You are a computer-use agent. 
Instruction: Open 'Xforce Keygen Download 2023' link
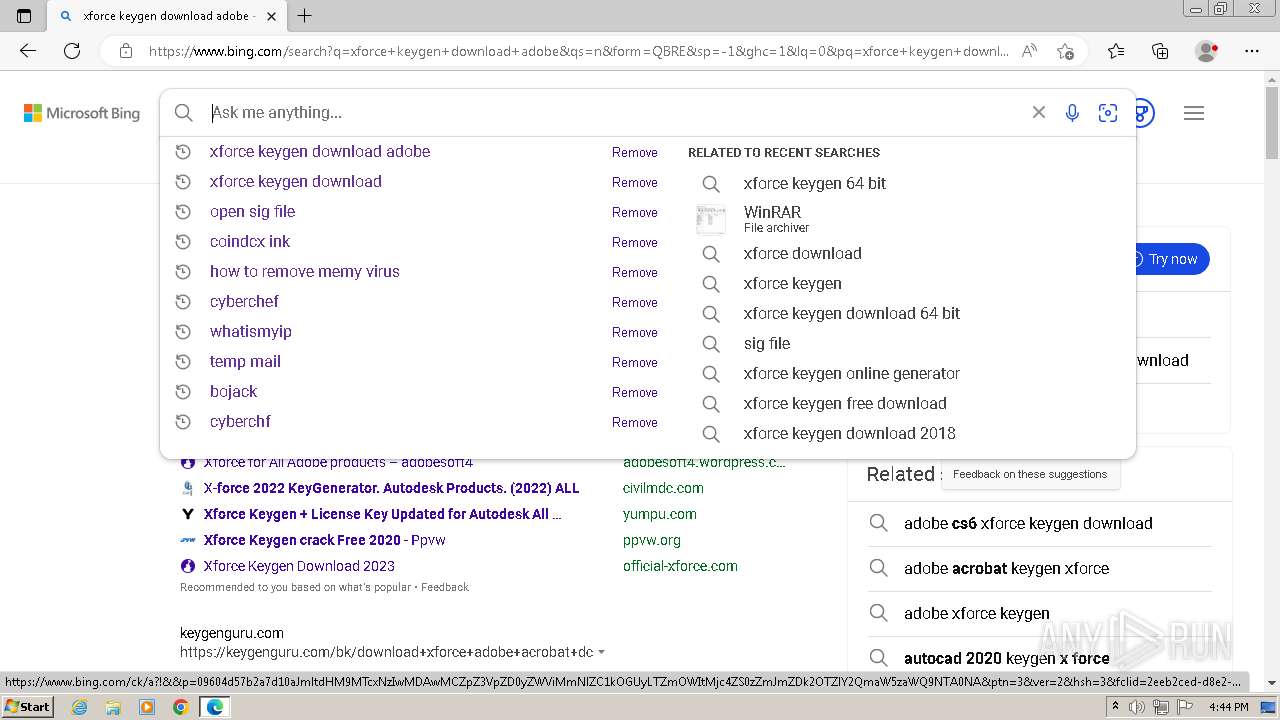click(299, 566)
